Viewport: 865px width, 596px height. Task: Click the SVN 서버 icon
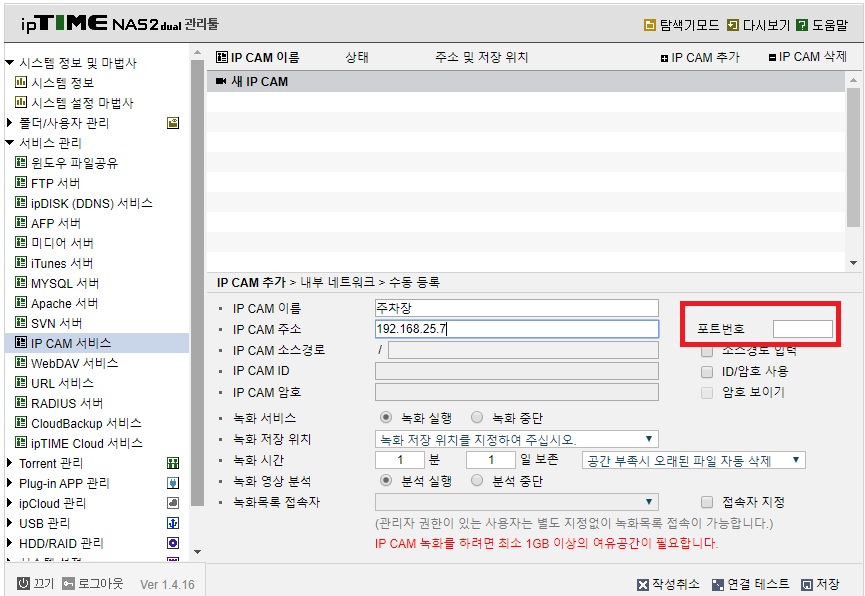tap(21, 322)
